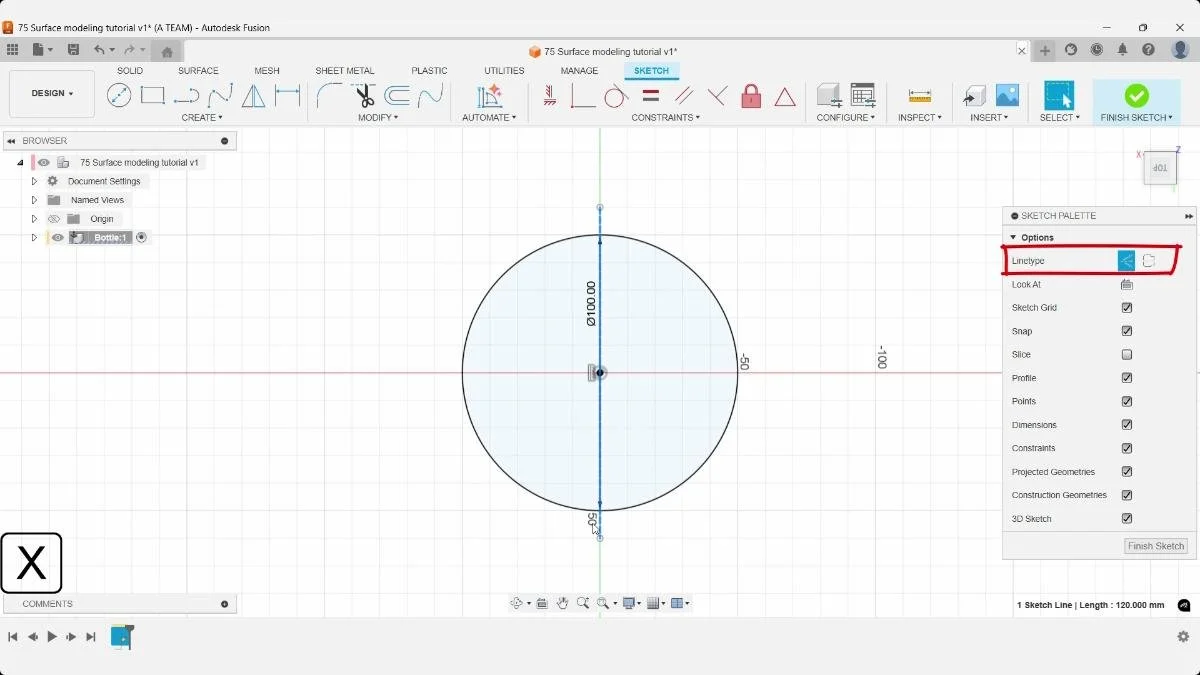Collapse the Options section in Sketch Palette
This screenshot has width=1200, height=675.
[1013, 238]
